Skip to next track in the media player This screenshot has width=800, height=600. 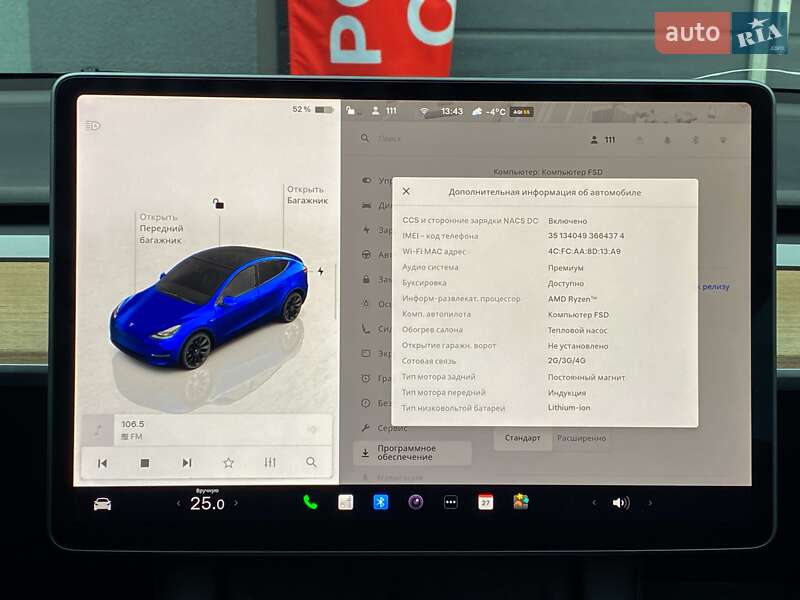[x=186, y=462]
